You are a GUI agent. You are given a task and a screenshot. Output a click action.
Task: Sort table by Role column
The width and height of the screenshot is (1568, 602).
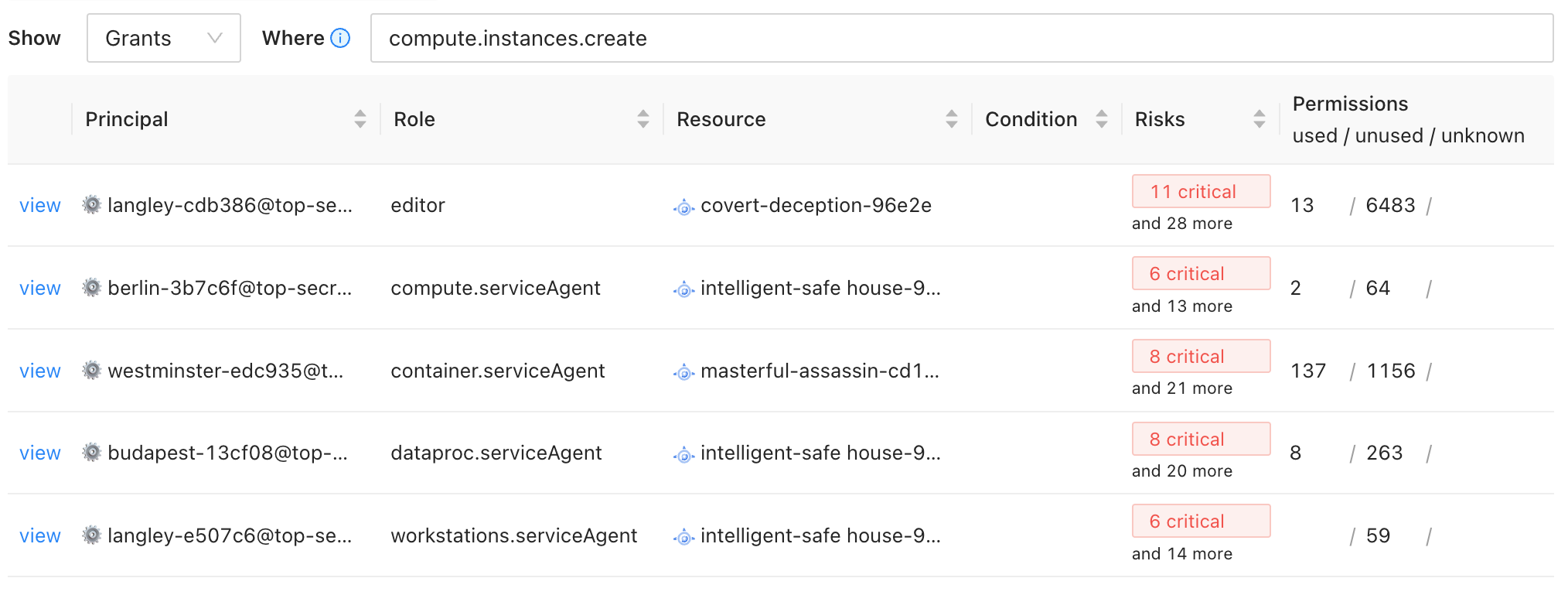[643, 119]
